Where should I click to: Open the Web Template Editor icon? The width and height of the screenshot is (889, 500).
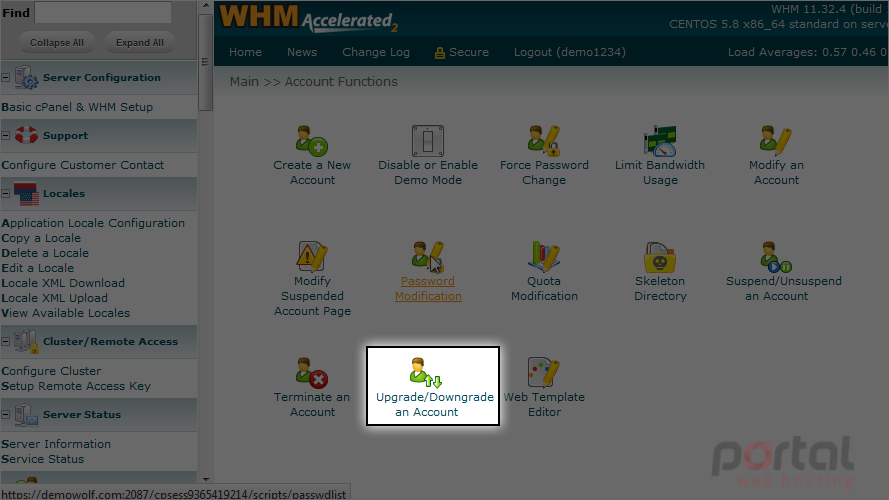pyautogui.click(x=544, y=372)
